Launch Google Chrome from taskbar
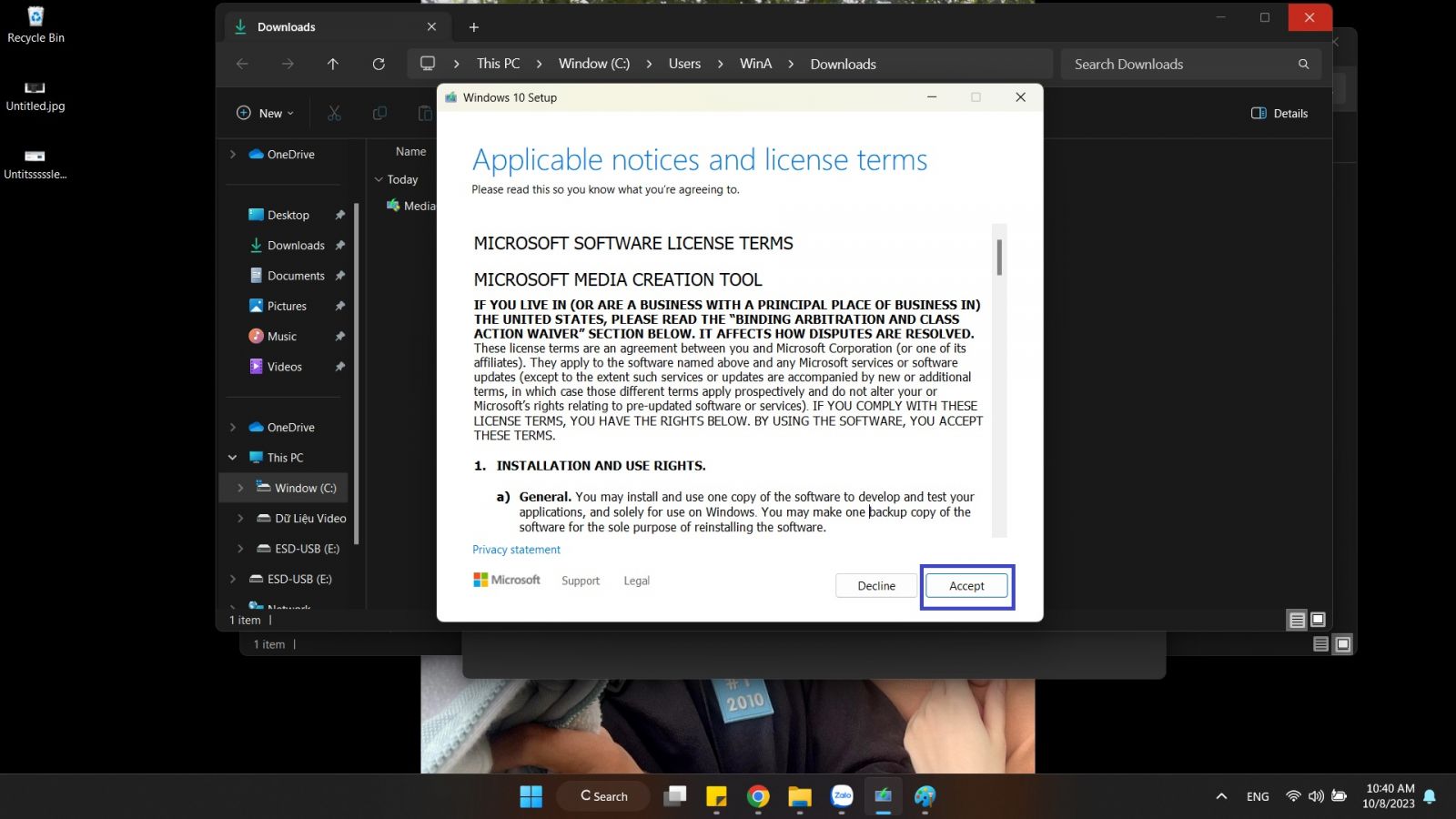This screenshot has width=1456, height=819. 758,796
